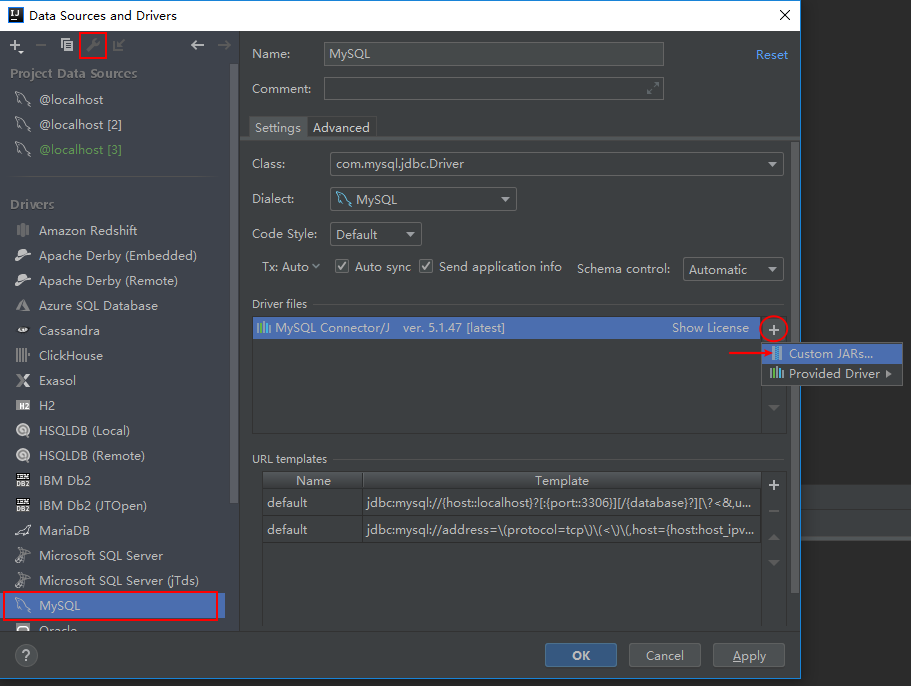Choose Custom JARs from the popup menu
Screen dimensions: 911x686
point(832,352)
